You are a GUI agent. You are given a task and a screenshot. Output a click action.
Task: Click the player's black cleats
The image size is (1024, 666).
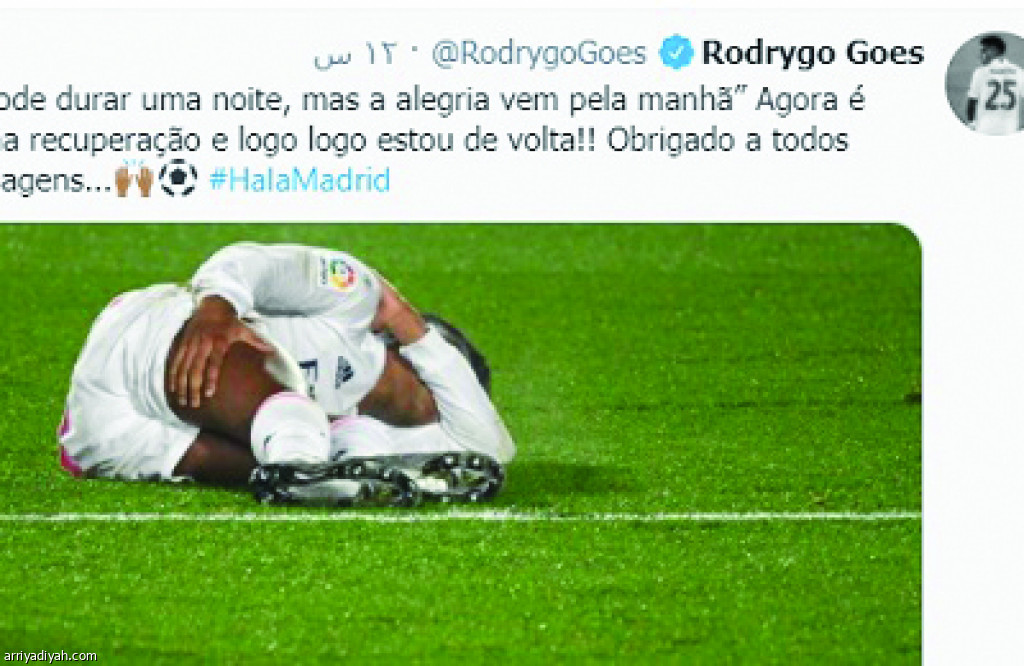pos(377,479)
